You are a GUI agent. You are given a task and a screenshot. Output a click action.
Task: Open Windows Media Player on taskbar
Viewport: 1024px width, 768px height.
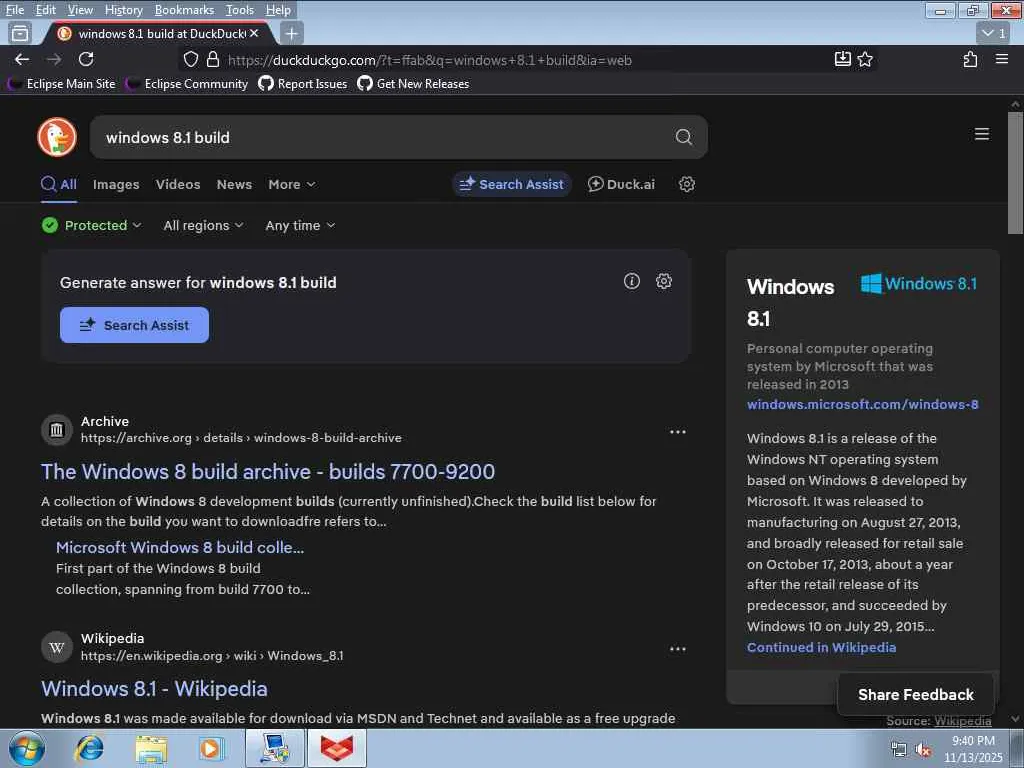[x=210, y=748]
